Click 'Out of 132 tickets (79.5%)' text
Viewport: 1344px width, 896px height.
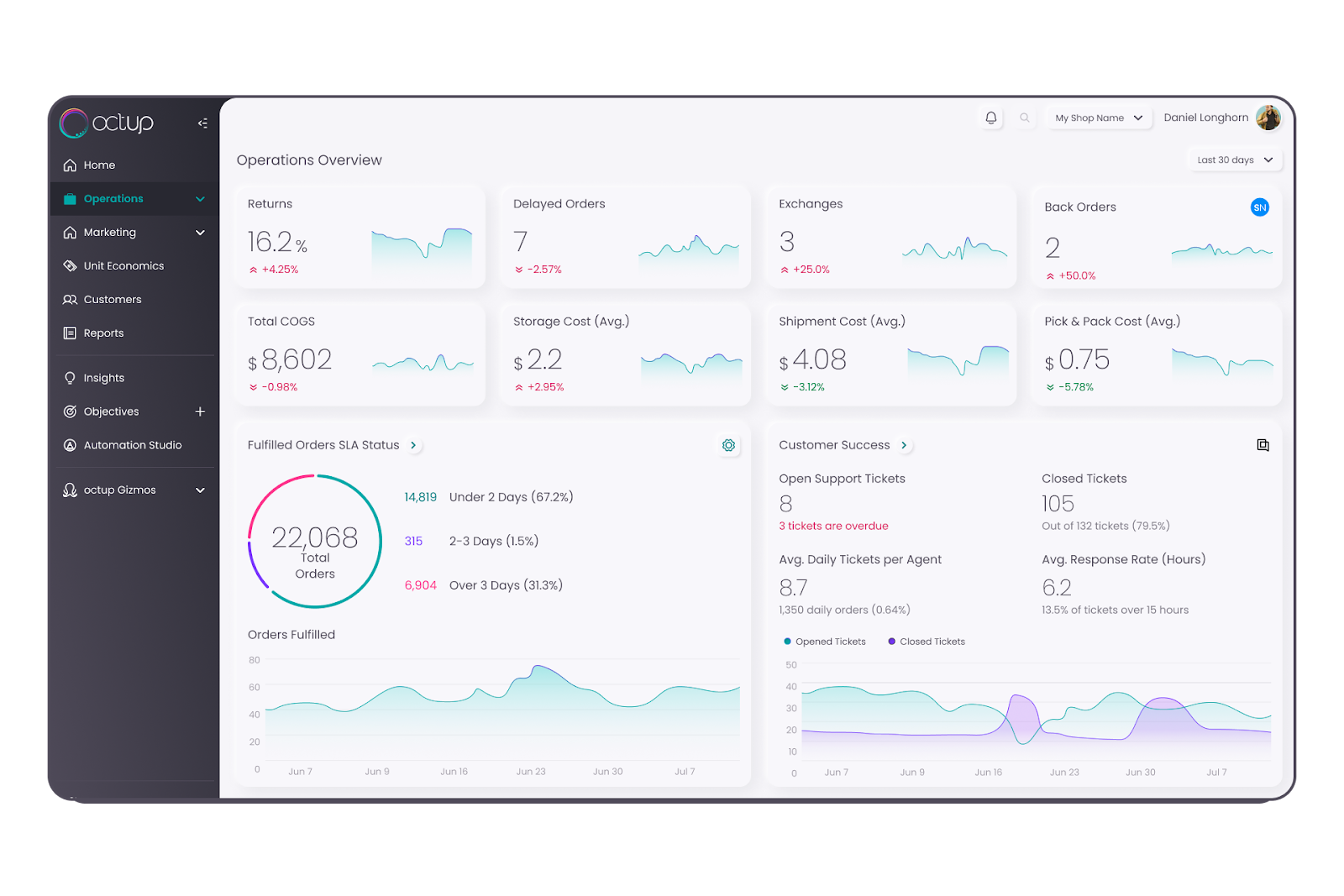(1105, 527)
